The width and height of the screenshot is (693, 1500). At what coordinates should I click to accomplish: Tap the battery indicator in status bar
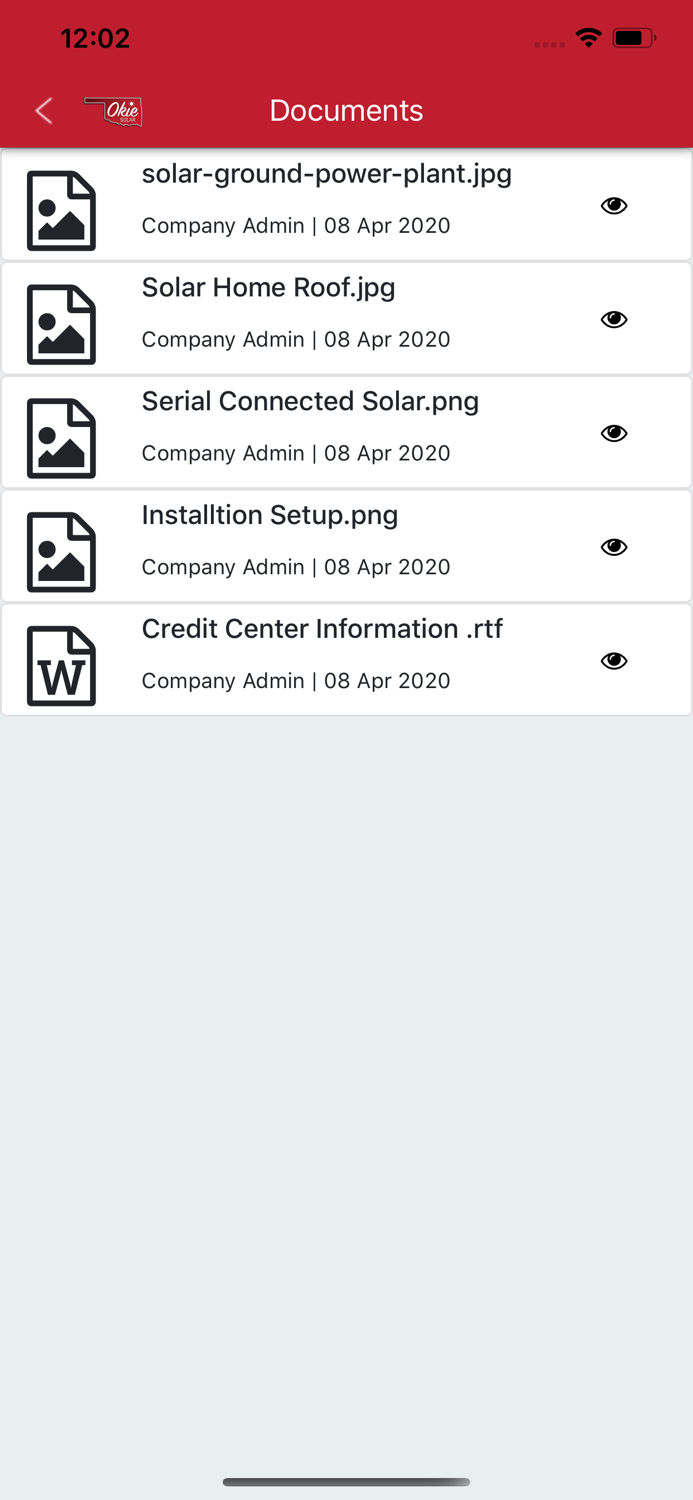[x=634, y=39]
